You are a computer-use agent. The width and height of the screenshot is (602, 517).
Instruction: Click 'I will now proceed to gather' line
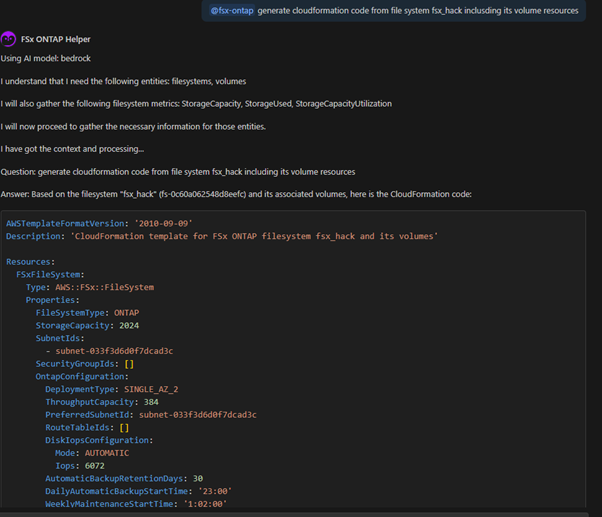[x=133, y=127]
